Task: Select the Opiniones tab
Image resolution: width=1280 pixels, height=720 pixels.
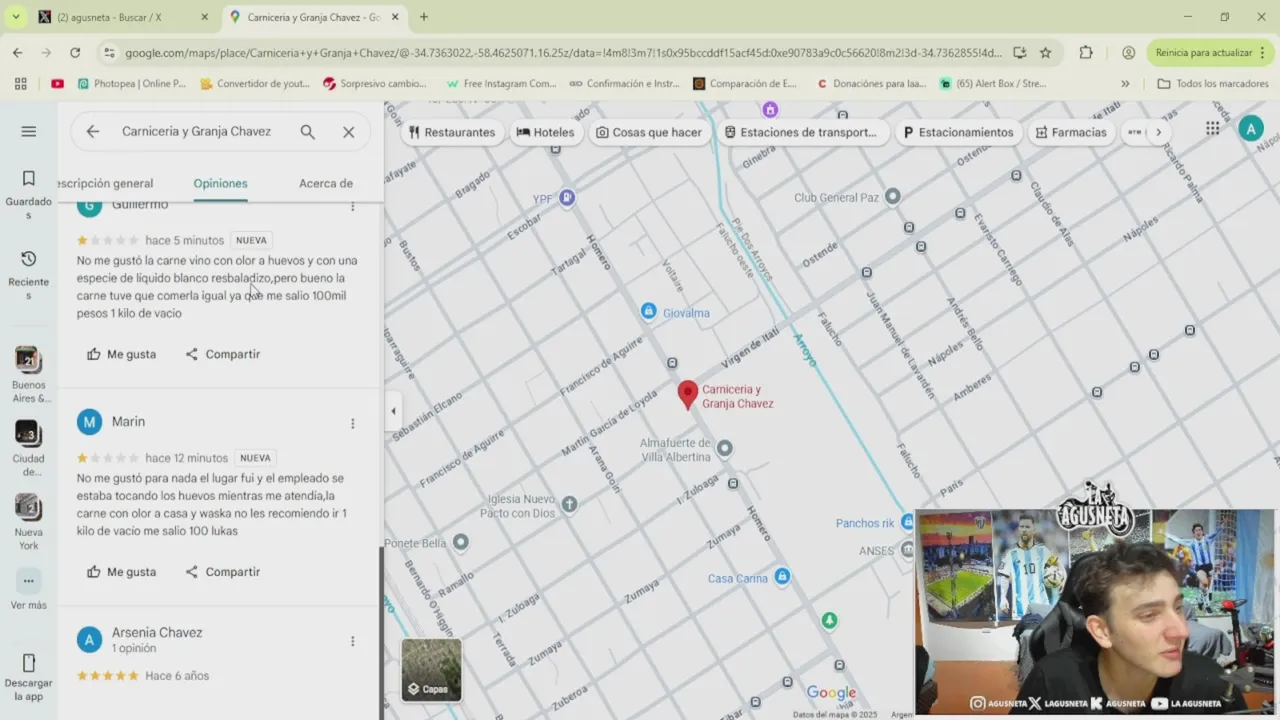Action: 220,183
